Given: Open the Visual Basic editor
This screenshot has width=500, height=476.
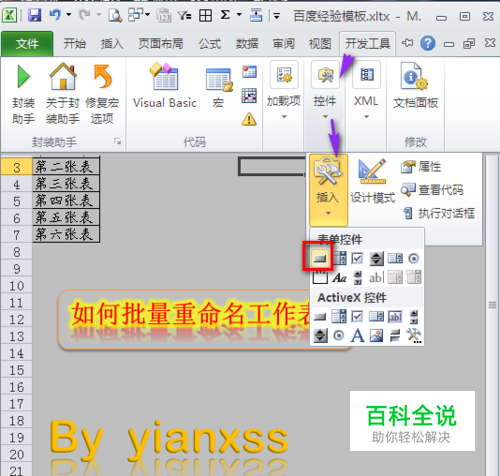Looking at the screenshot, I should 165,86.
